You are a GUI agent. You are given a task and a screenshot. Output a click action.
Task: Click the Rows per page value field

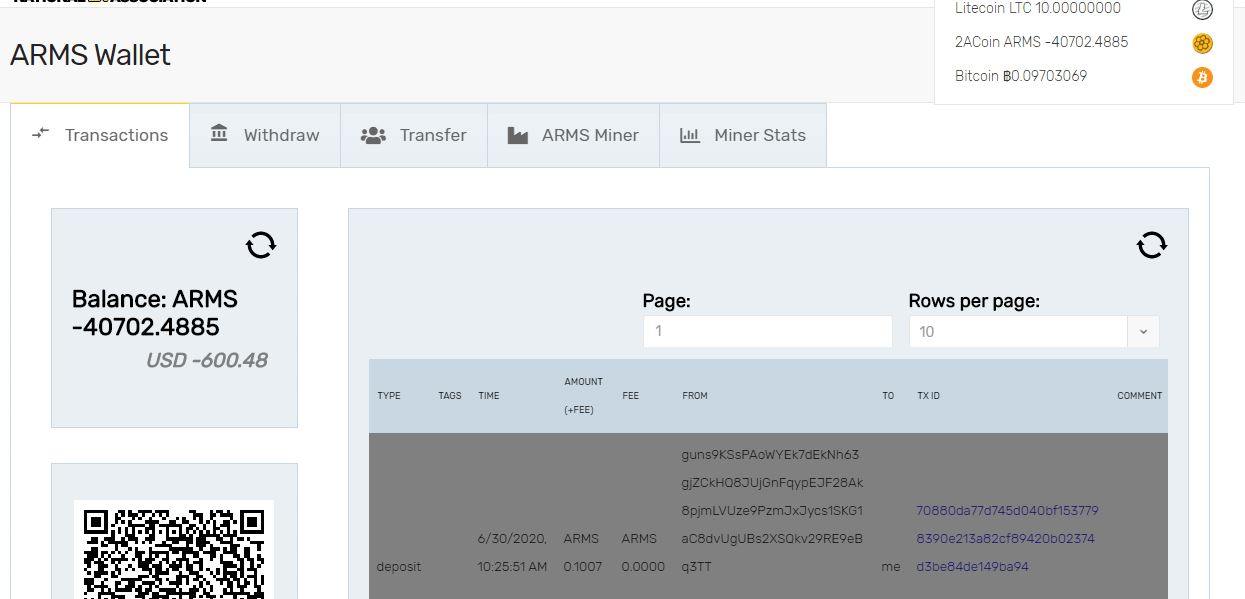(1018, 332)
